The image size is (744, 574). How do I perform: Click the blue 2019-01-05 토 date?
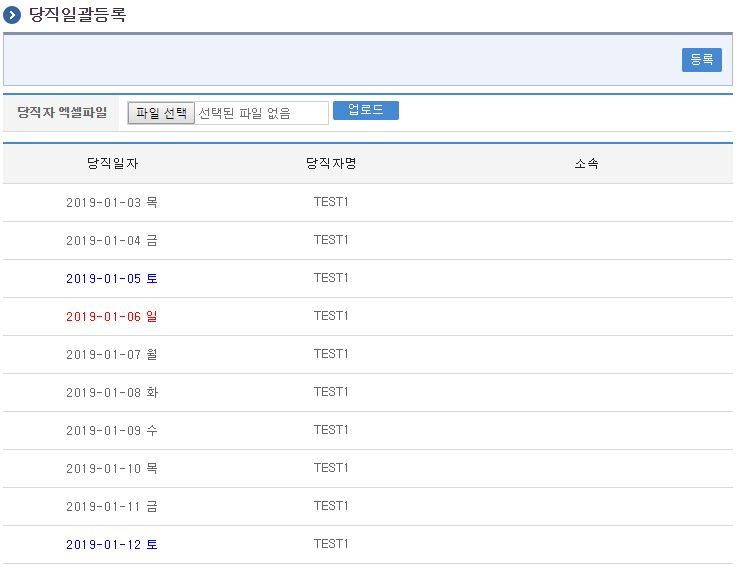pos(112,278)
